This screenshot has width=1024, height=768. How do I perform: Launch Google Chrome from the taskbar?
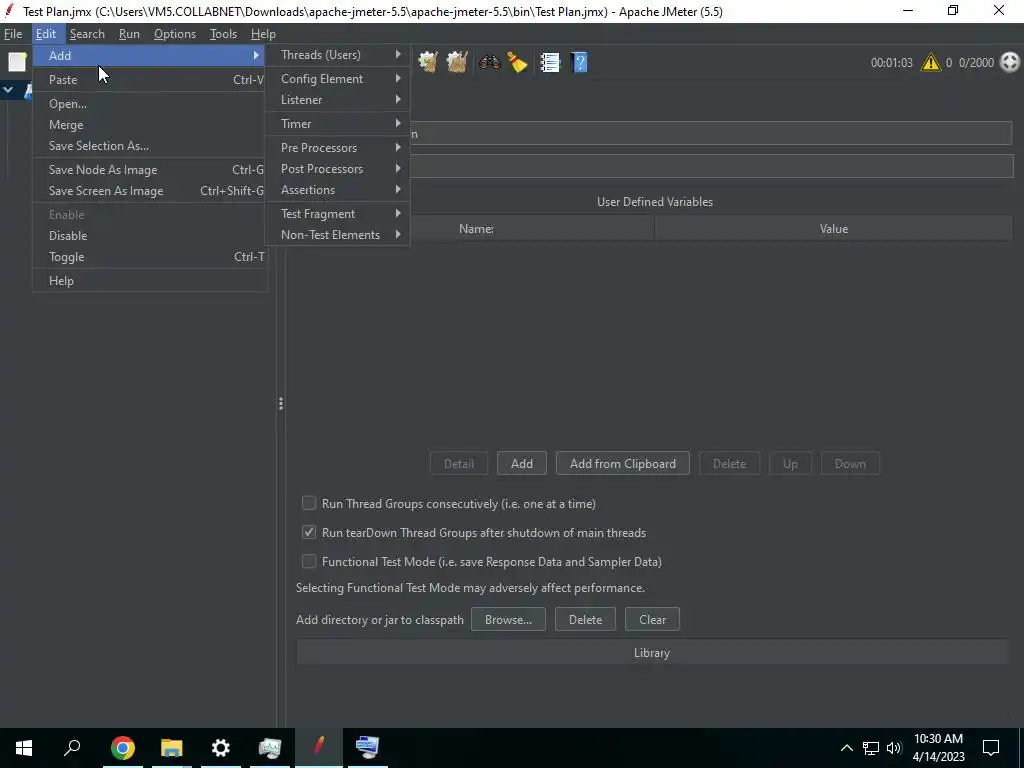point(122,748)
